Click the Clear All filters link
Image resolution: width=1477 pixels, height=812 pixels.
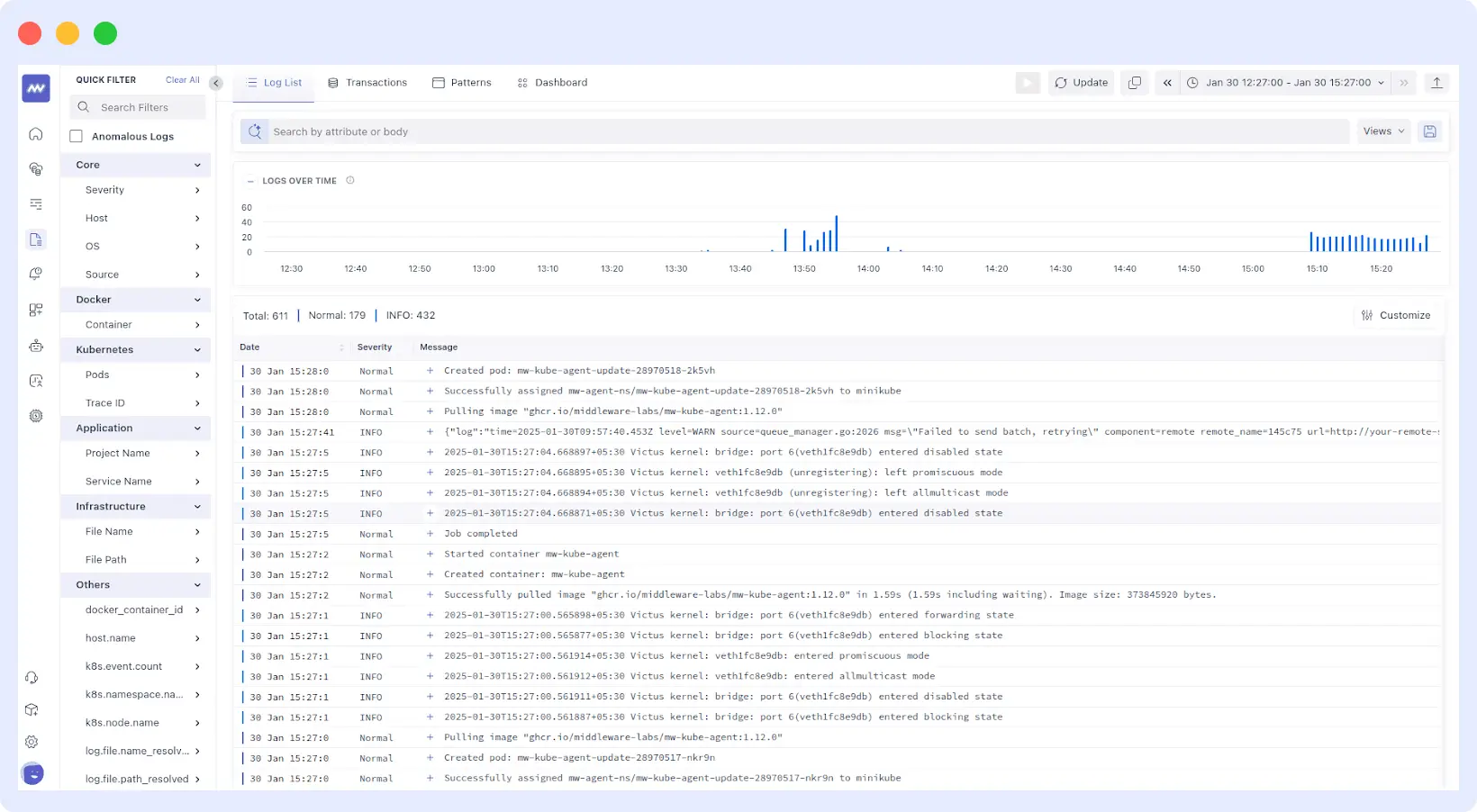pos(182,79)
